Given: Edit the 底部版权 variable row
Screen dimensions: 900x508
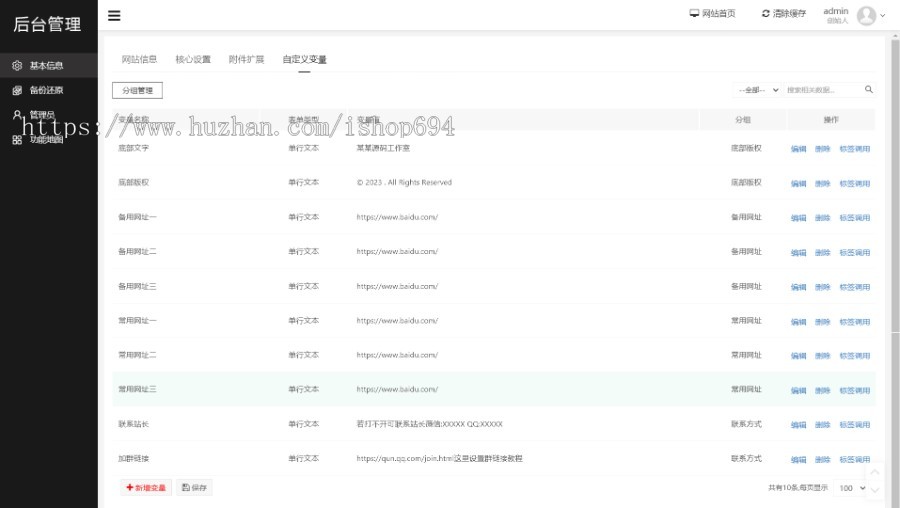Looking at the screenshot, I should (x=798, y=184).
